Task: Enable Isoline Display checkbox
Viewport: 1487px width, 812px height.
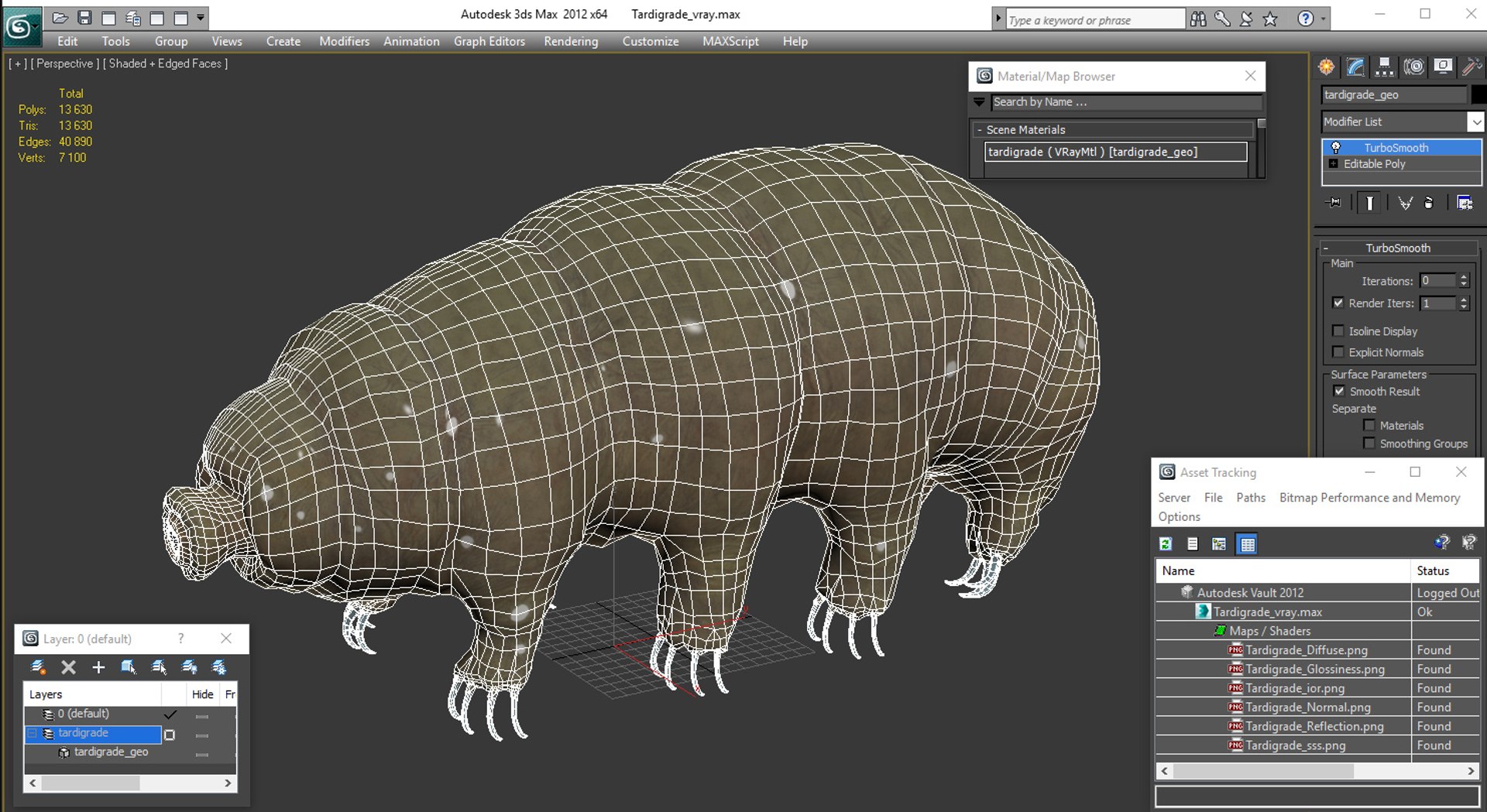Action: pyautogui.click(x=1338, y=331)
